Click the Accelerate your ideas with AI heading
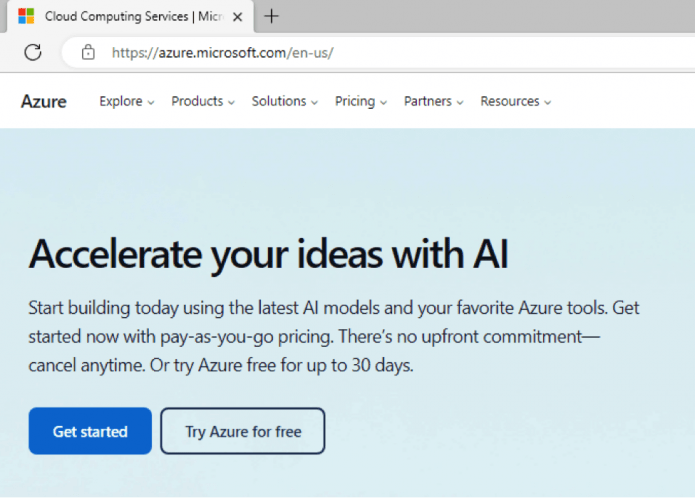Image resolution: width=695 pixels, height=498 pixels. 268,254
